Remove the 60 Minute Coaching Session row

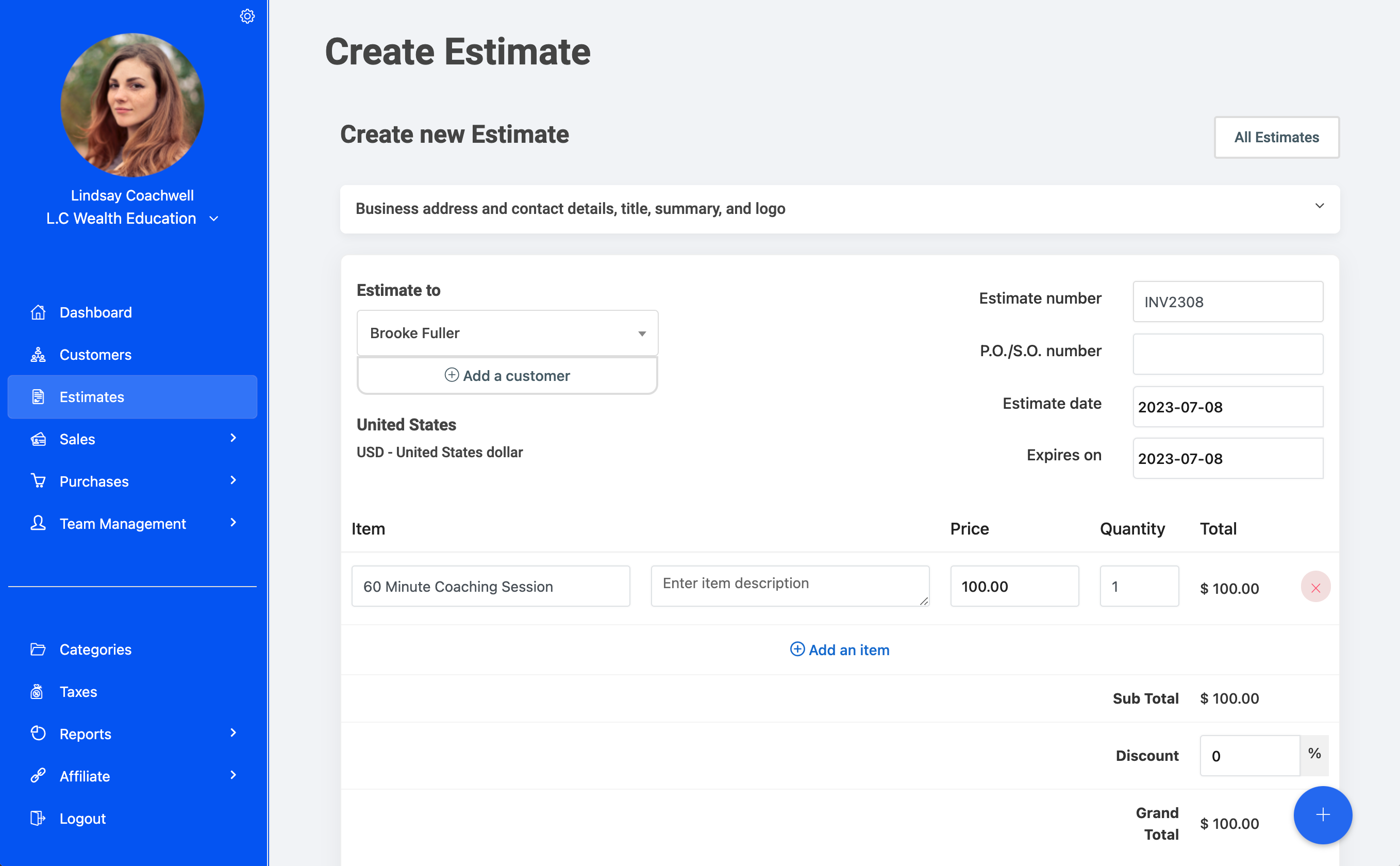pyautogui.click(x=1315, y=587)
